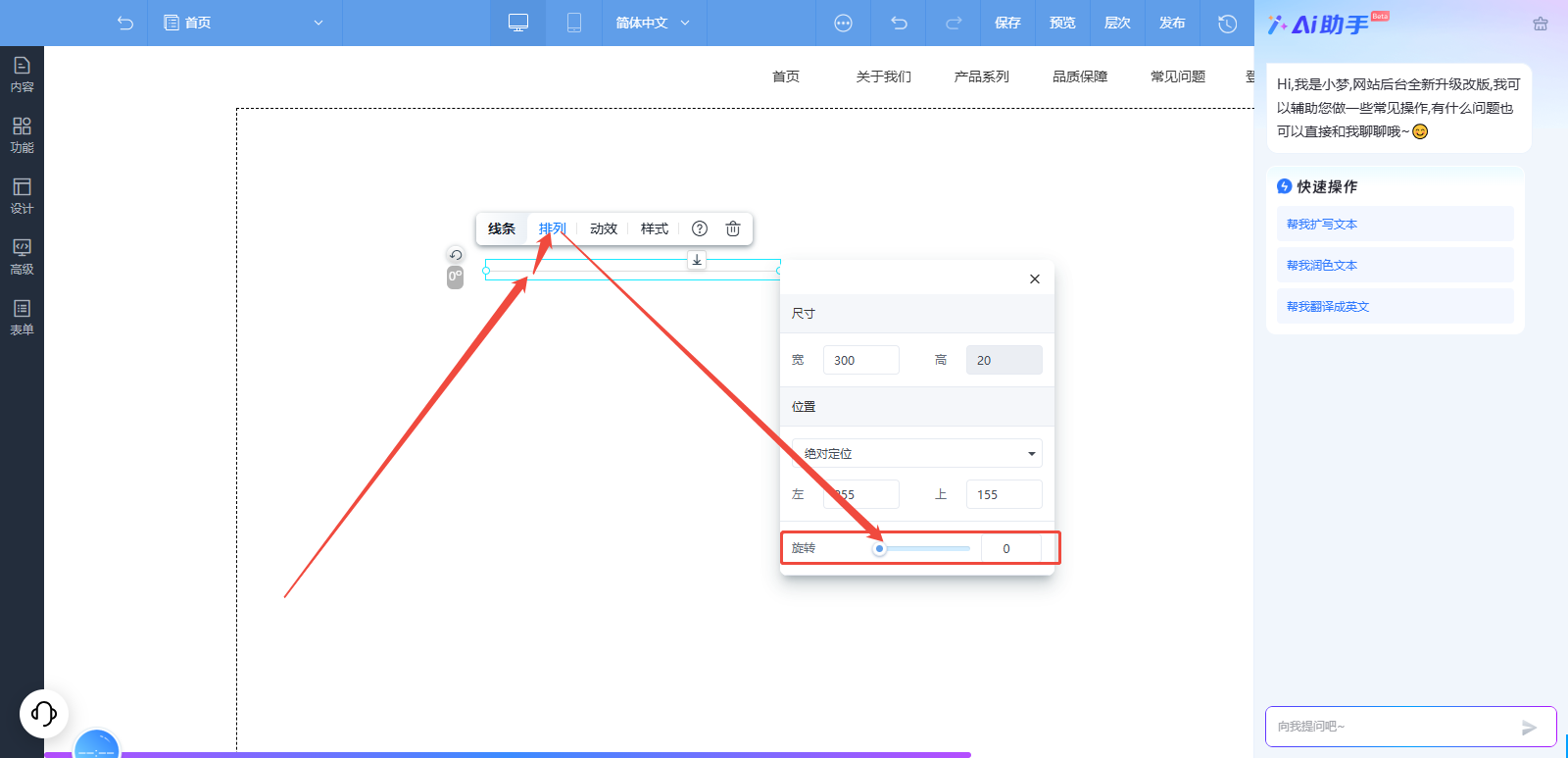Delete the line component with trash icon

click(733, 228)
